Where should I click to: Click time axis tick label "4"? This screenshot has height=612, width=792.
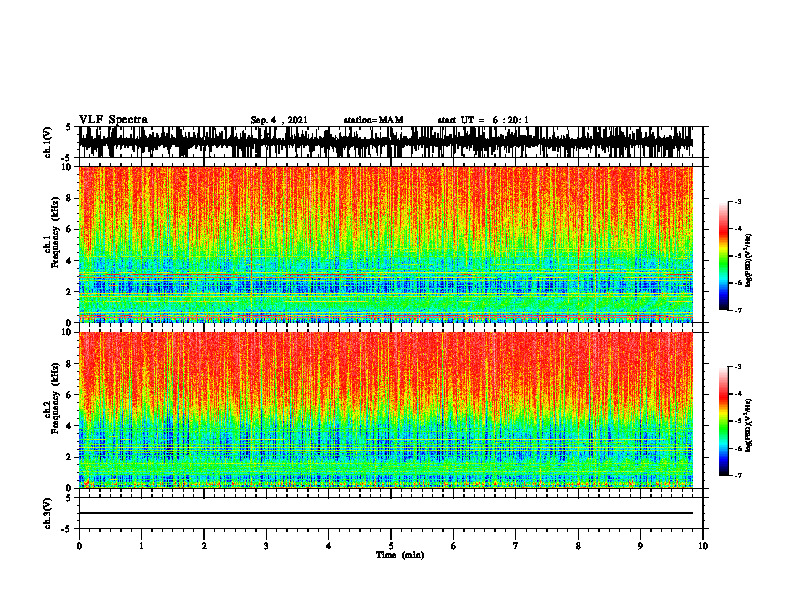329,546
